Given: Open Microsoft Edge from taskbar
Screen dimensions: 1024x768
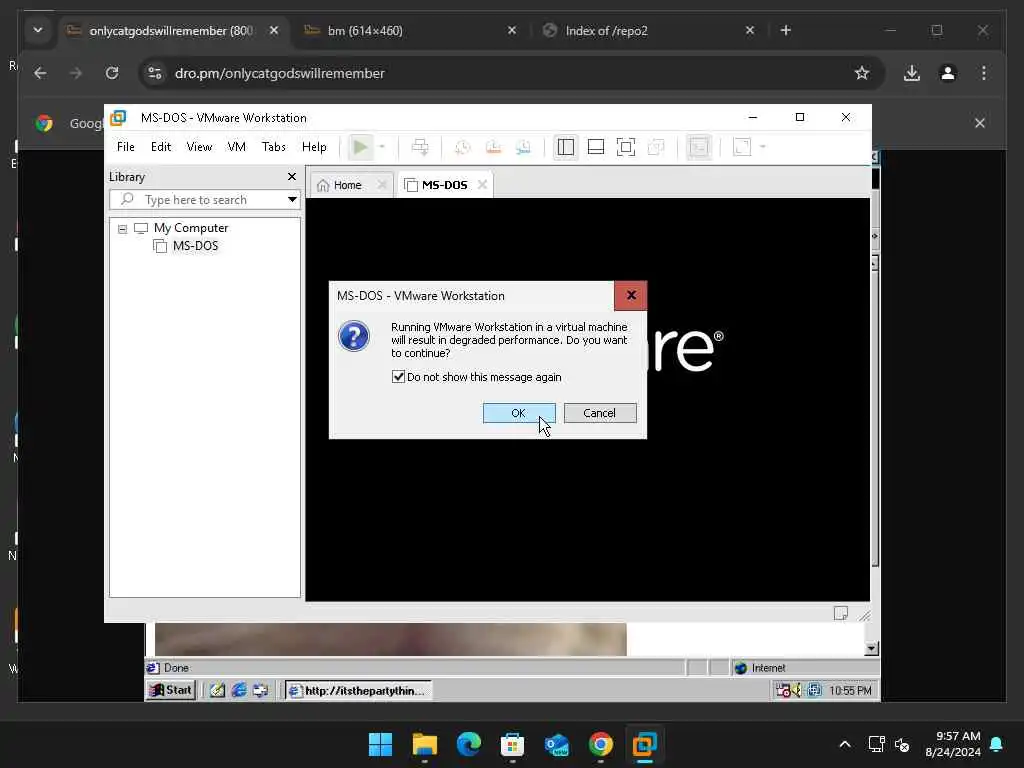Looking at the screenshot, I should 468,744.
